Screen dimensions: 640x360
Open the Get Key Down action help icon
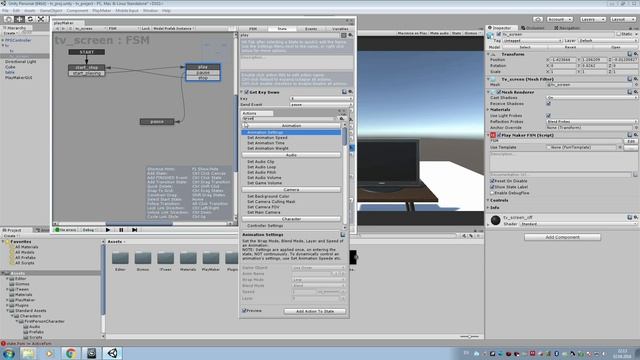click(344, 92)
